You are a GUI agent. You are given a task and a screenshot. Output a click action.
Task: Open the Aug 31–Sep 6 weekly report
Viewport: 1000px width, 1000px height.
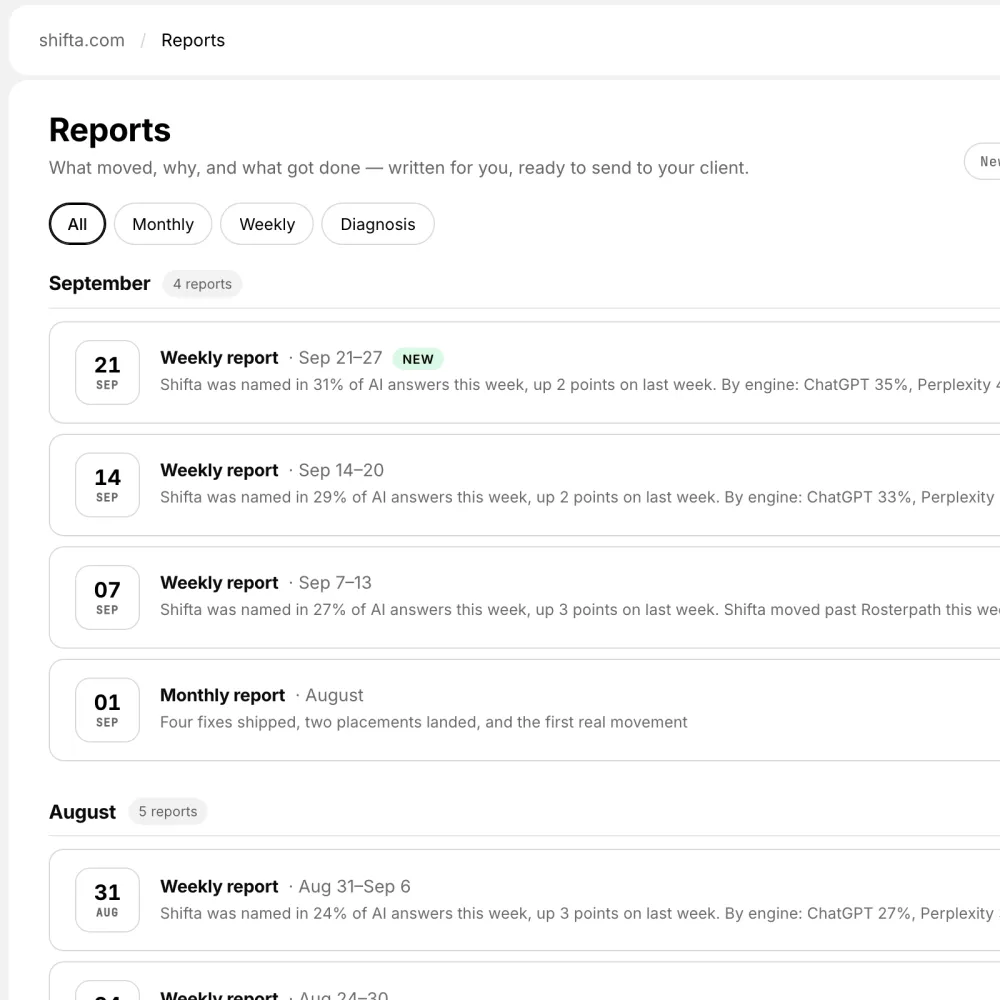524,900
